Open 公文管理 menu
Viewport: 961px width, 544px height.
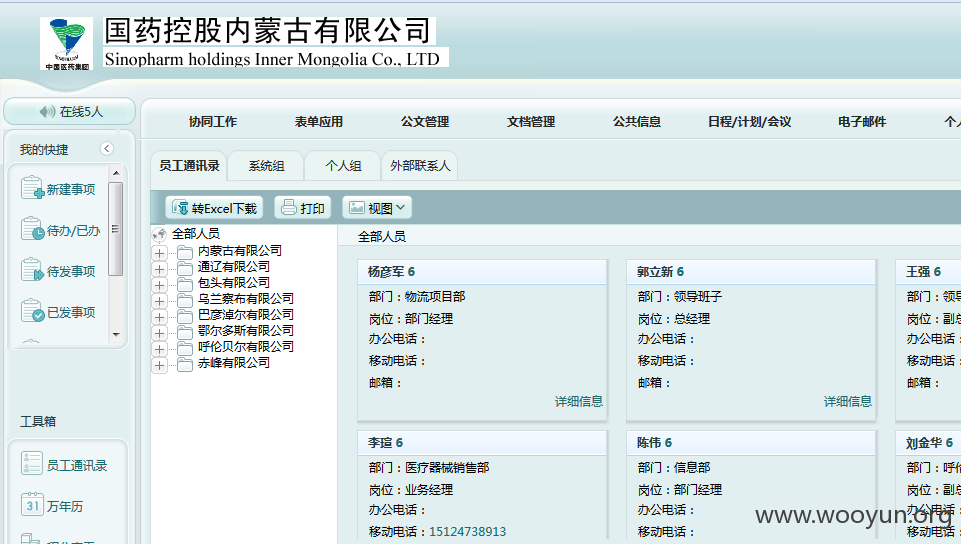pyautogui.click(x=425, y=121)
